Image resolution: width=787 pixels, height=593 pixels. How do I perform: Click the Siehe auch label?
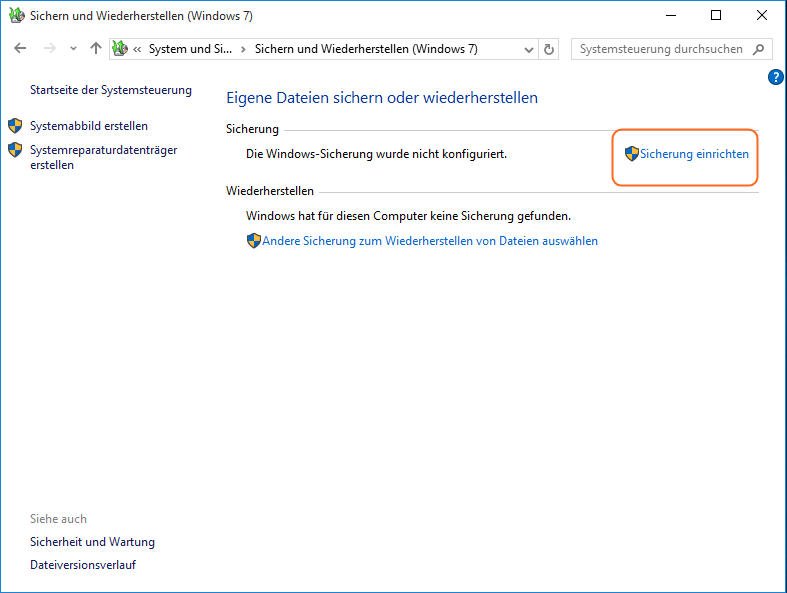point(58,519)
